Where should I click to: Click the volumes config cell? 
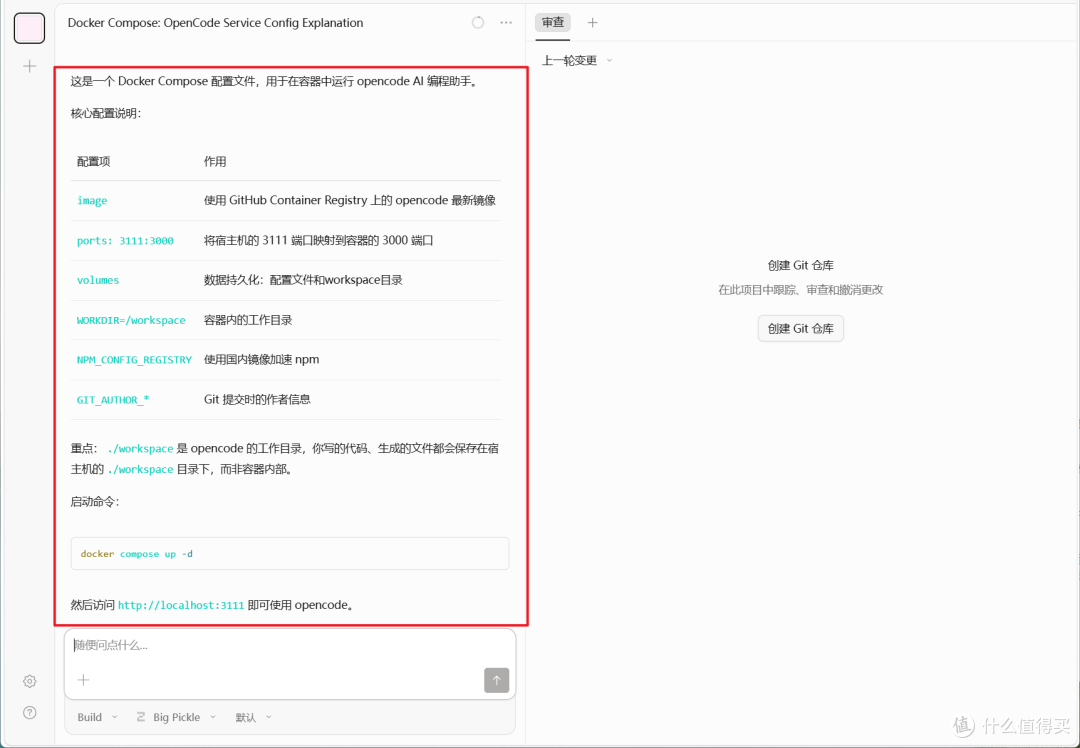point(98,280)
